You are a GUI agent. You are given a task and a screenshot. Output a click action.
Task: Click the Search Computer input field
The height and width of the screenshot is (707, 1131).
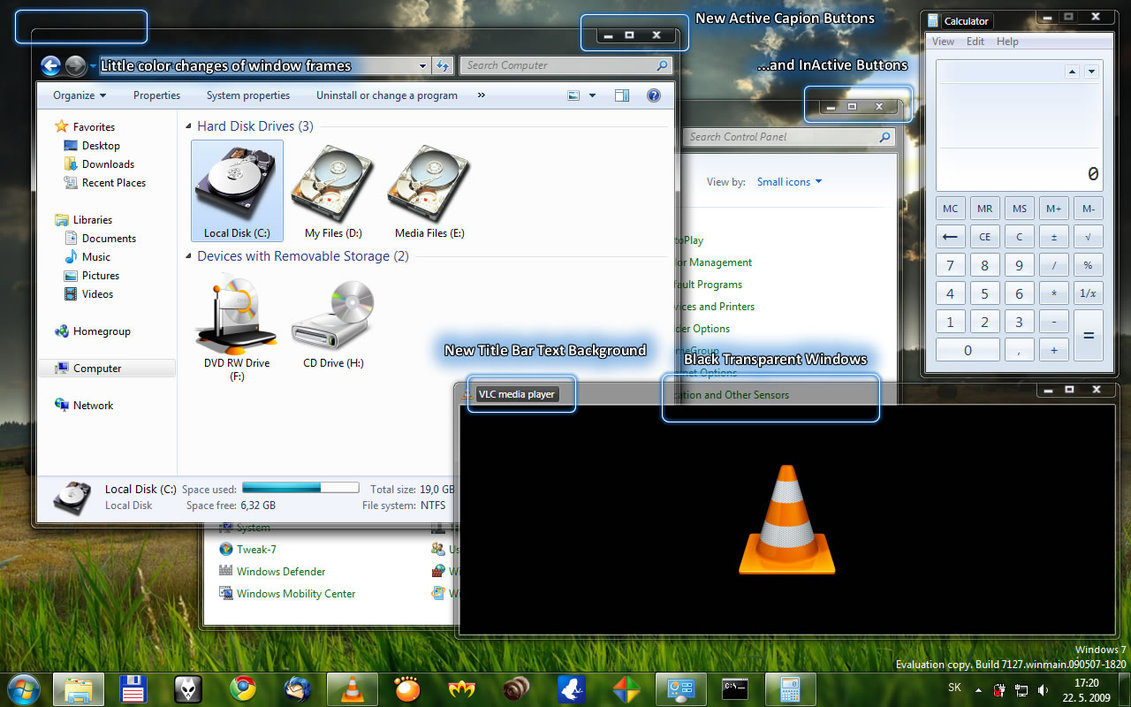pyautogui.click(x=561, y=66)
